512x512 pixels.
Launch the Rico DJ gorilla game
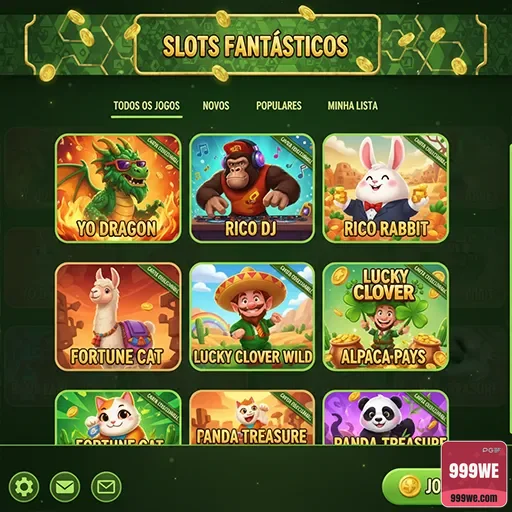[252, 188]
